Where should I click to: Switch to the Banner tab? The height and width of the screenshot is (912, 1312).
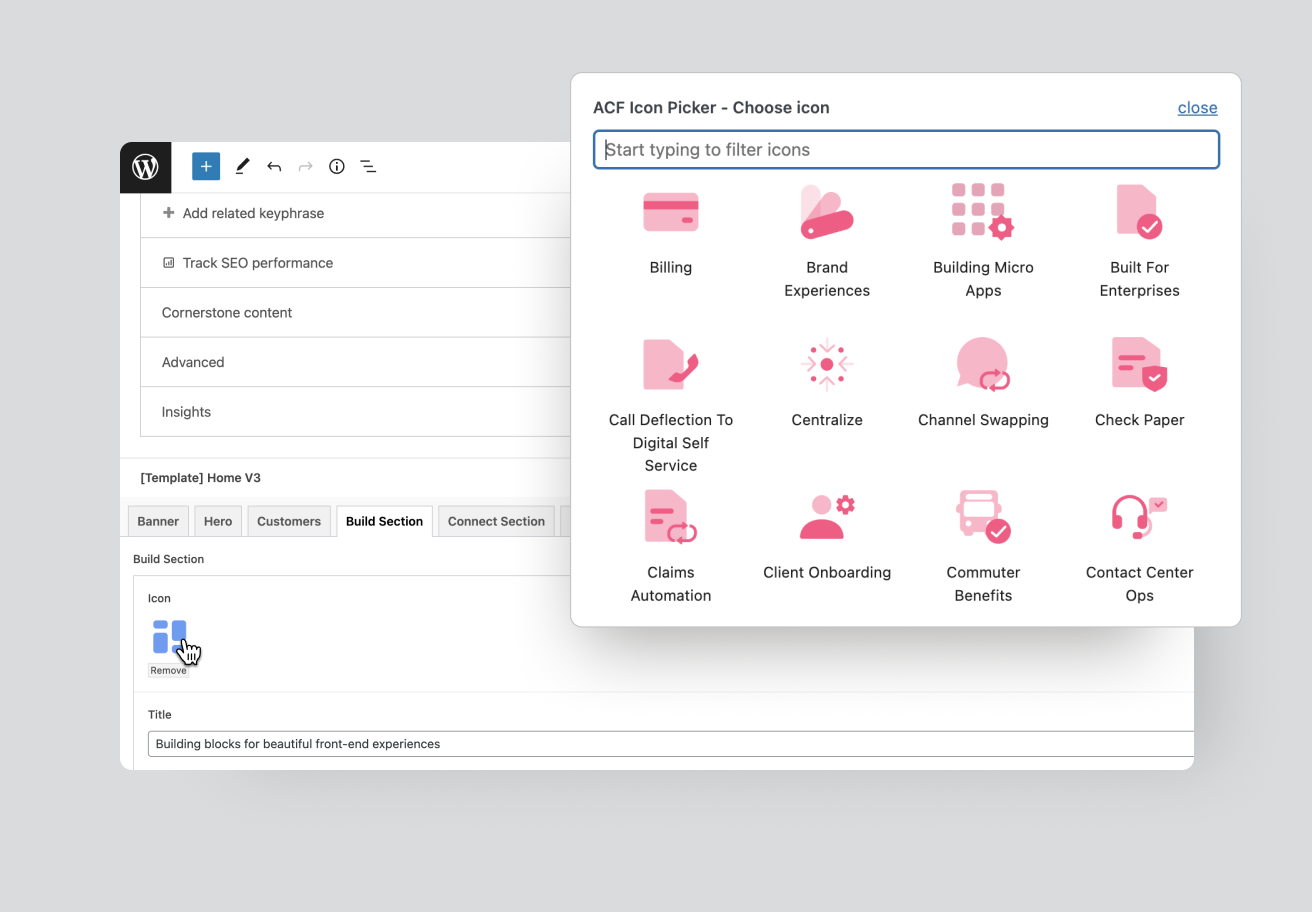coord(158,521)
